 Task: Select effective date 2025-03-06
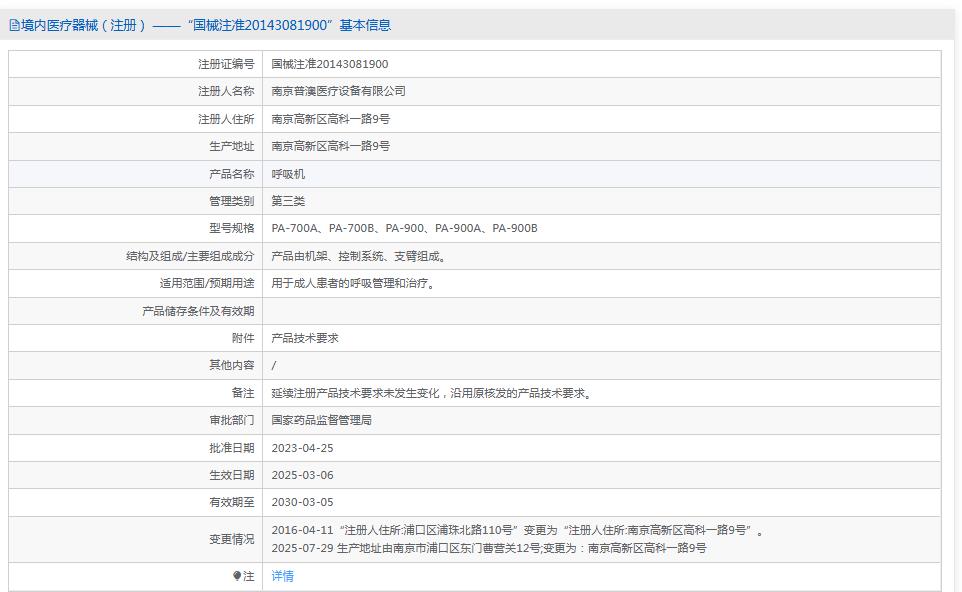302,475
